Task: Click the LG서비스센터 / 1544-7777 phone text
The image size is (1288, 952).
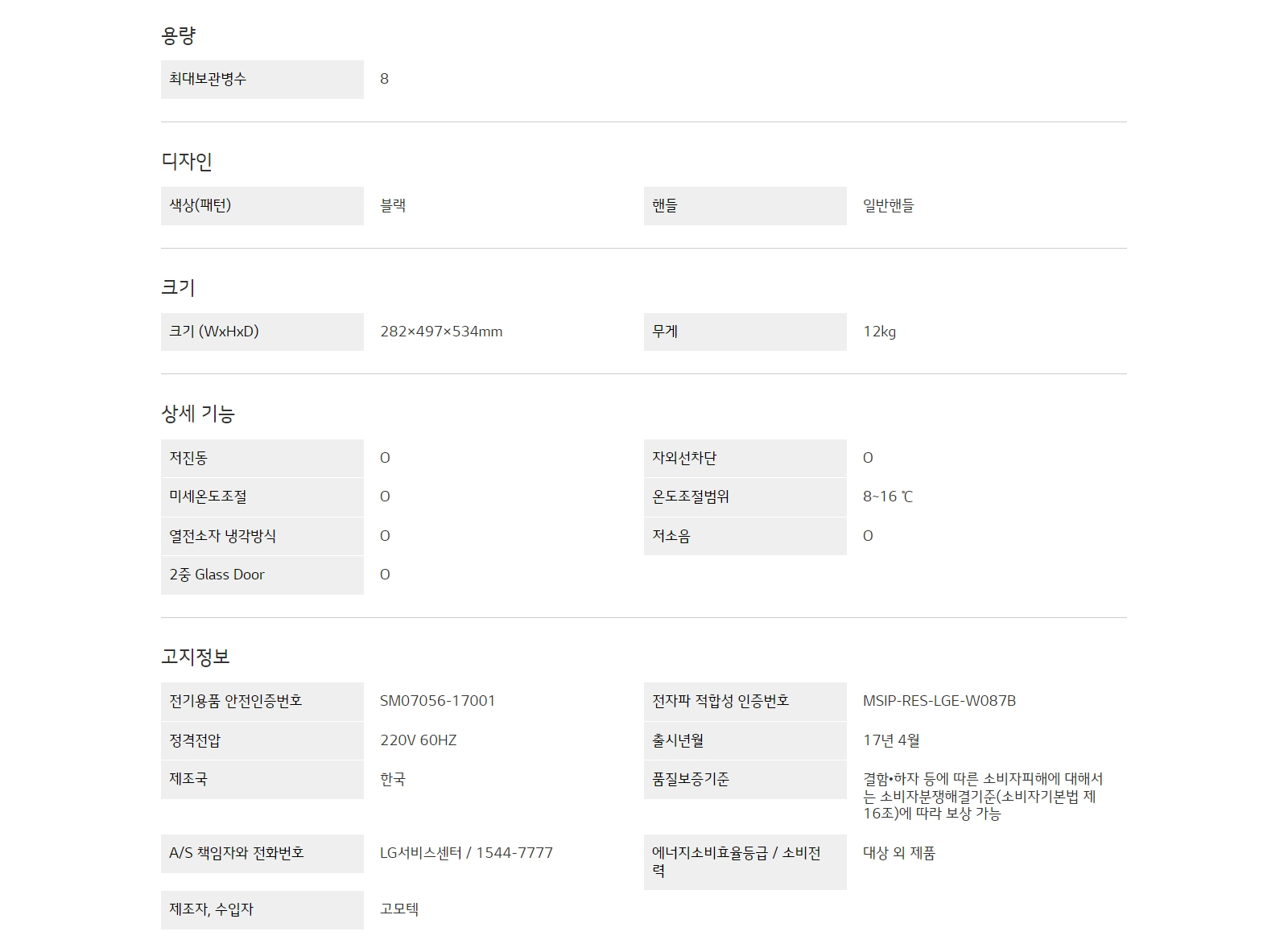Action: click(x=466, y=853)
